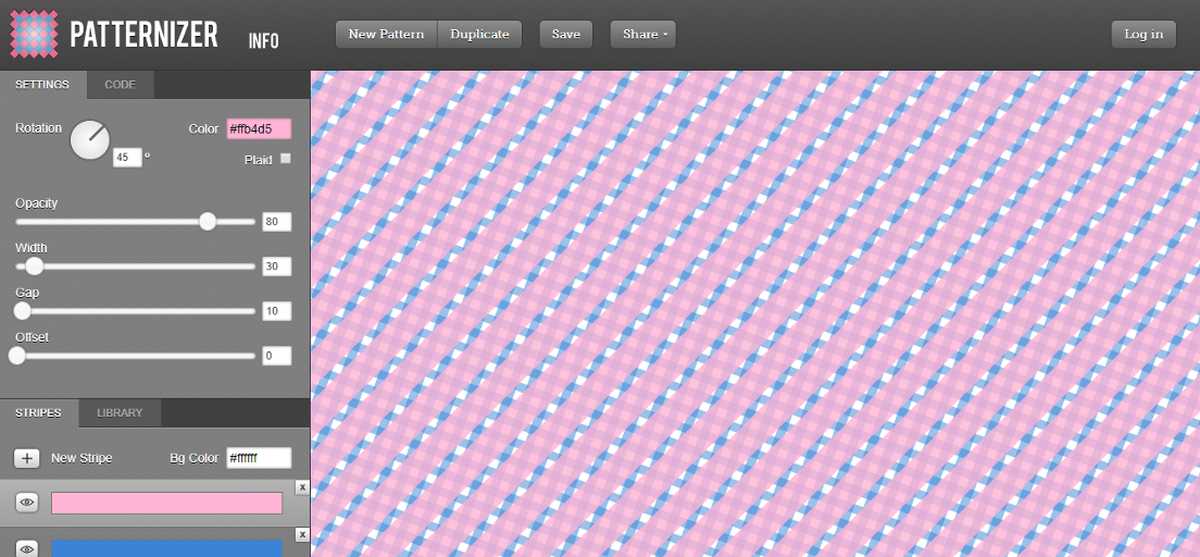Open the Share dropdown menu
Viewport: 1200px width, 557px height.
(643, 34)
